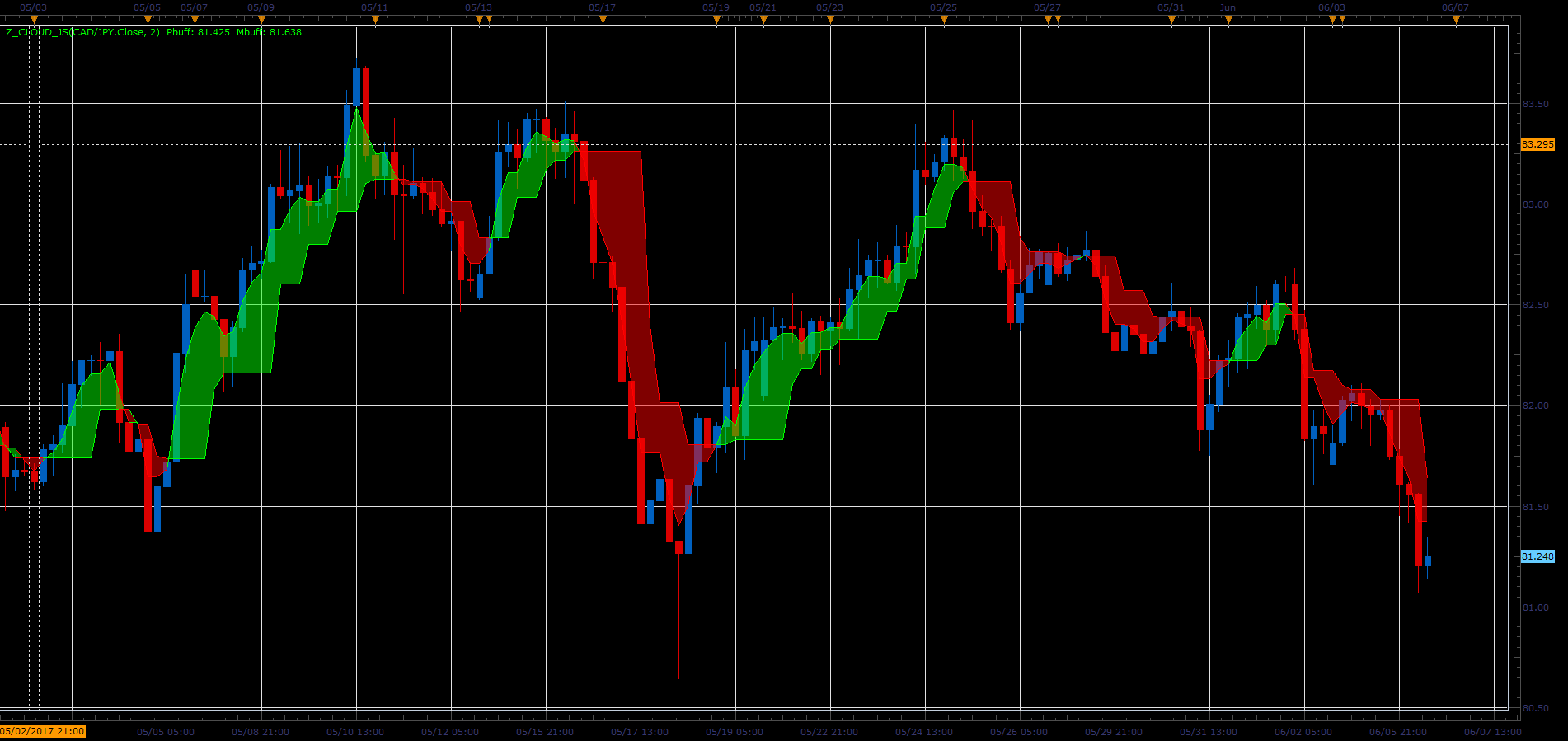Select the orange triangle marker below 05/11
1568x741 pixels.
click(x=375, y=20)
